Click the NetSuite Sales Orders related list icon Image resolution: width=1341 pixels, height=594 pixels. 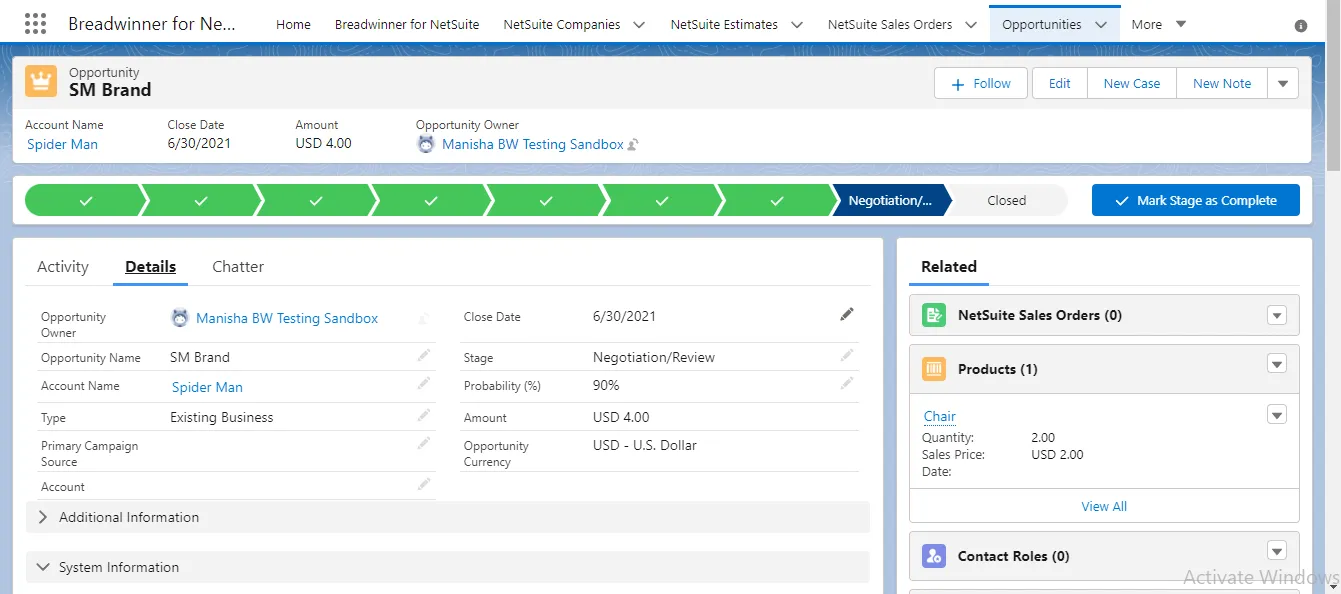coord(934,315)
